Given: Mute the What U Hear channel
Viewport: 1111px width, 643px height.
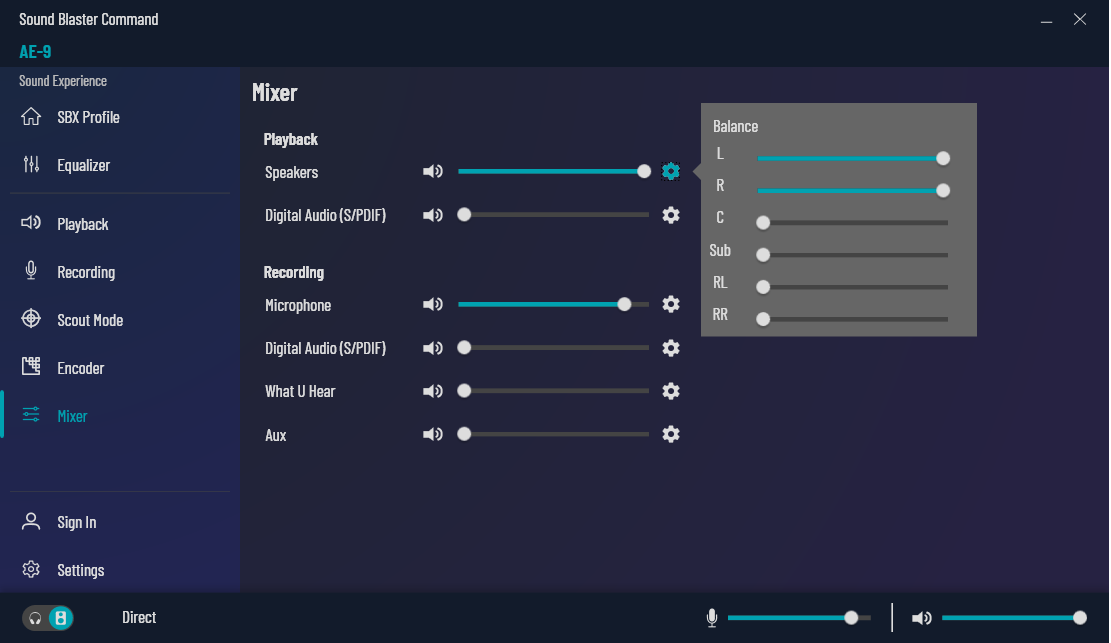Looking at the screenshot, I should click(433, 391).
